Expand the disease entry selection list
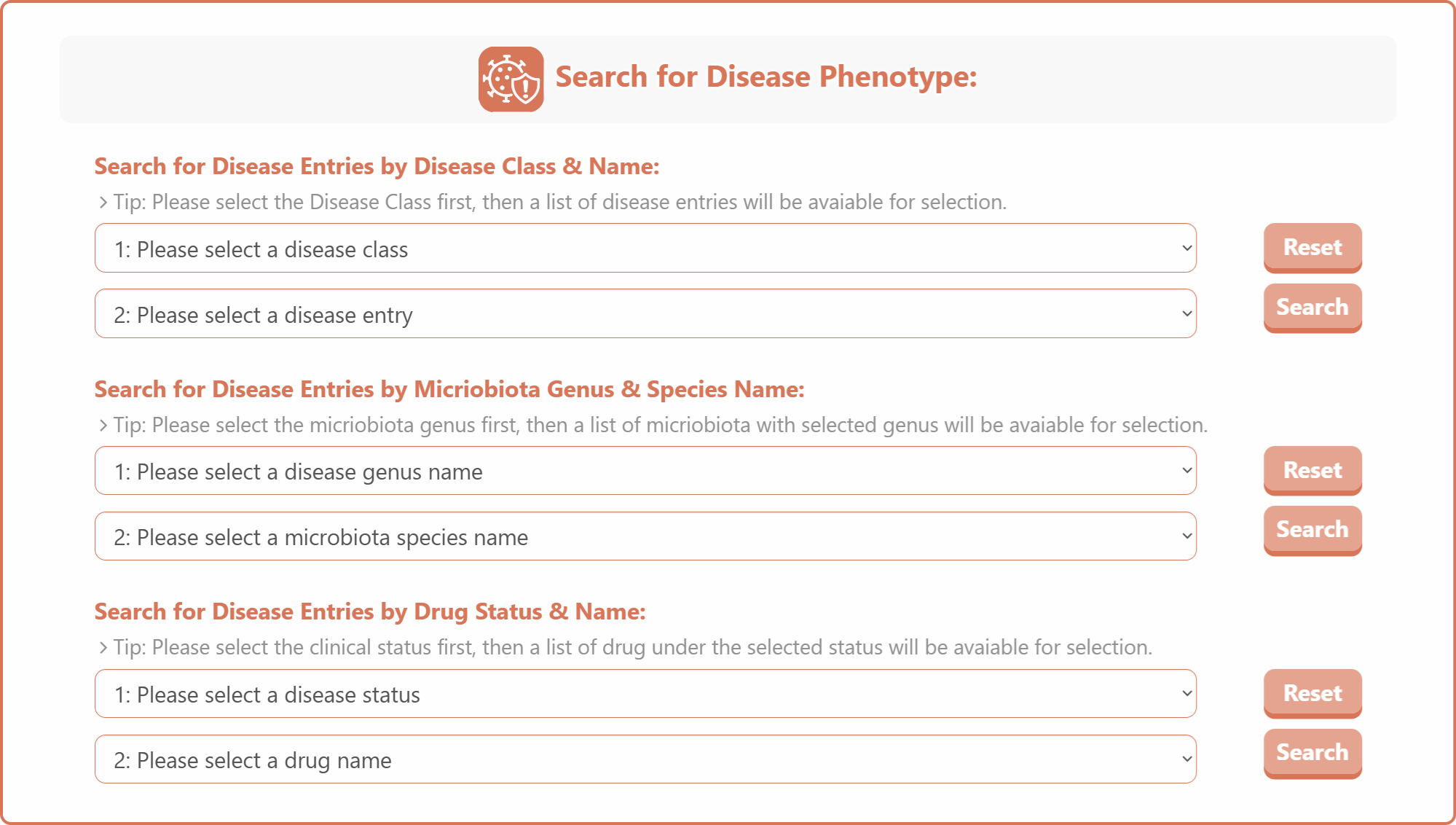The height and width of the screenshot is (825, 1456). click(645, 313)
